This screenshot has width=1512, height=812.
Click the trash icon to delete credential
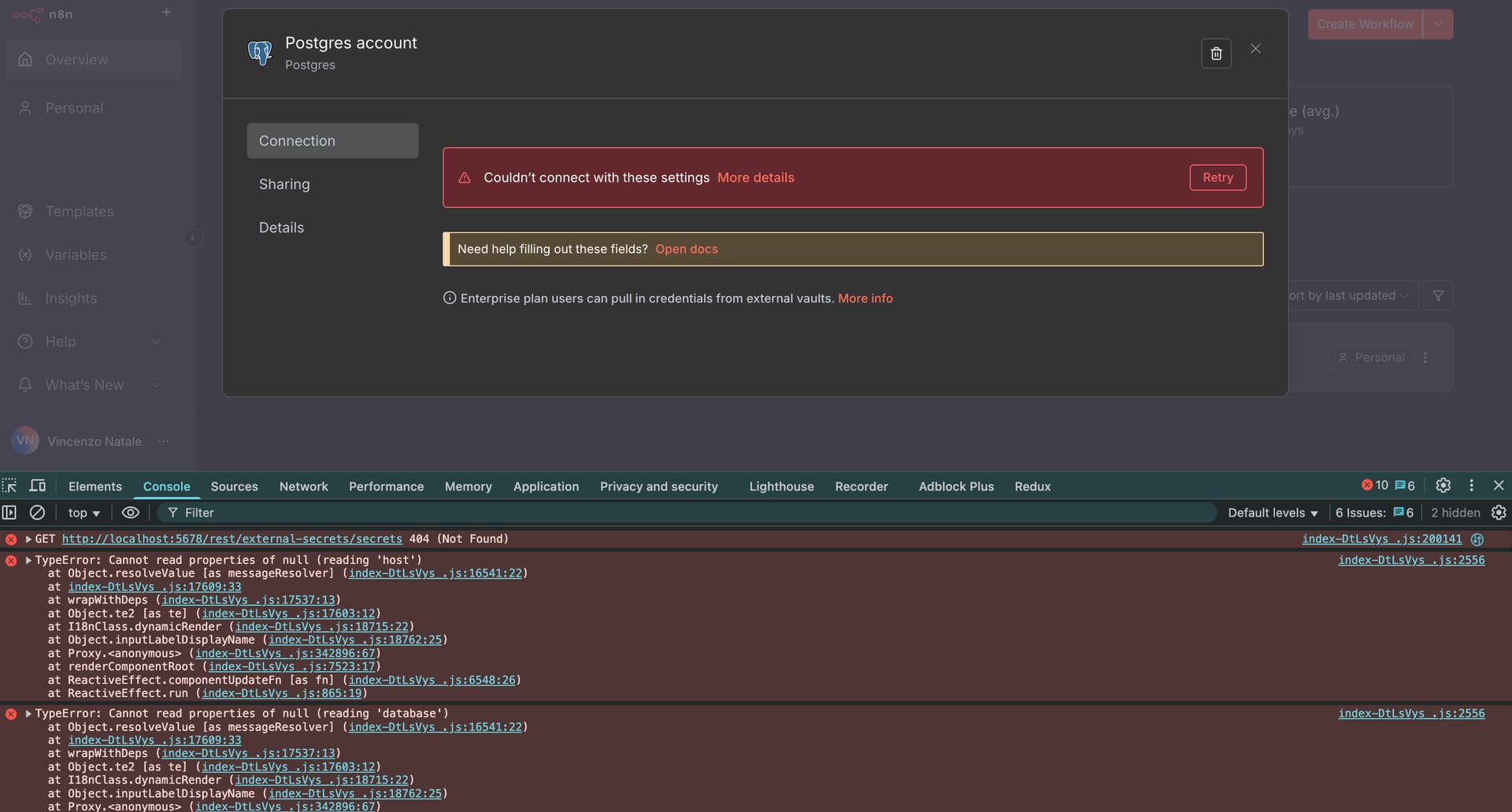coord(1215,53)
